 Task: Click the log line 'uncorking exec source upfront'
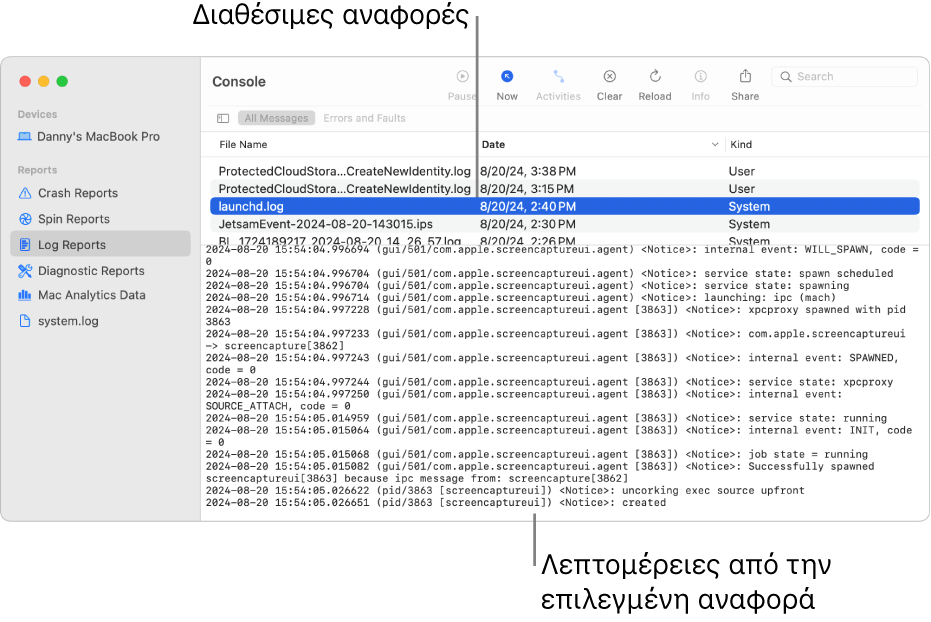click(505, 490)
